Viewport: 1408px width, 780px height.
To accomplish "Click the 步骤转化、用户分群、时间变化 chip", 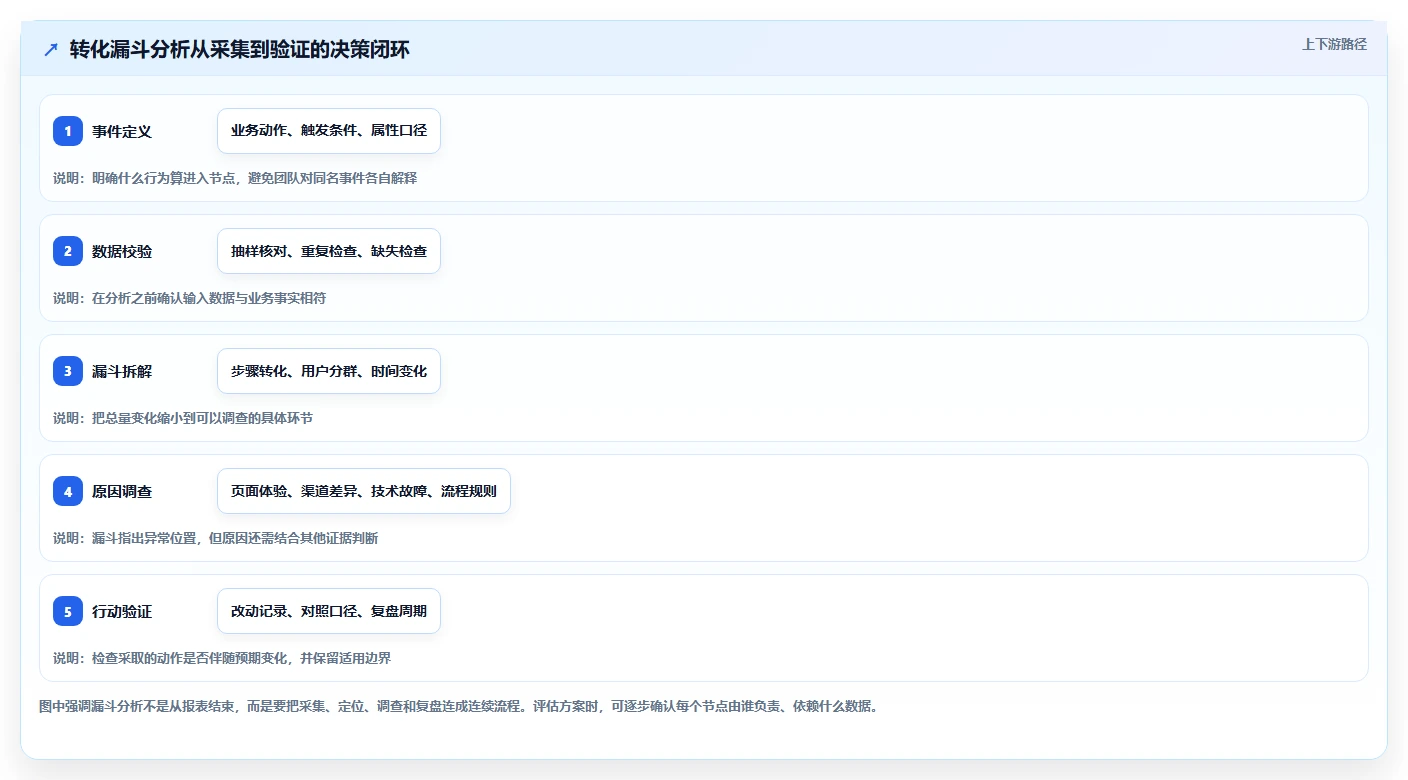I will click(329, 371).
